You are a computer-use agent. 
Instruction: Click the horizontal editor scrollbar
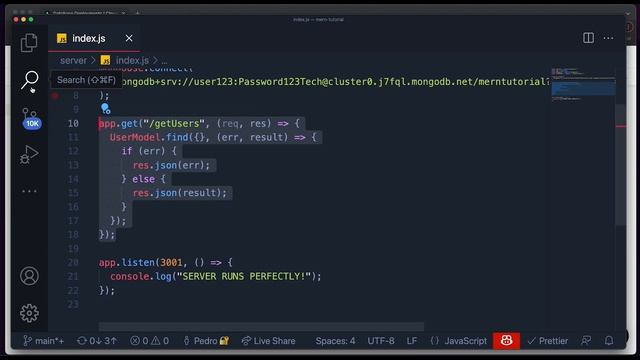click(261, 327)
